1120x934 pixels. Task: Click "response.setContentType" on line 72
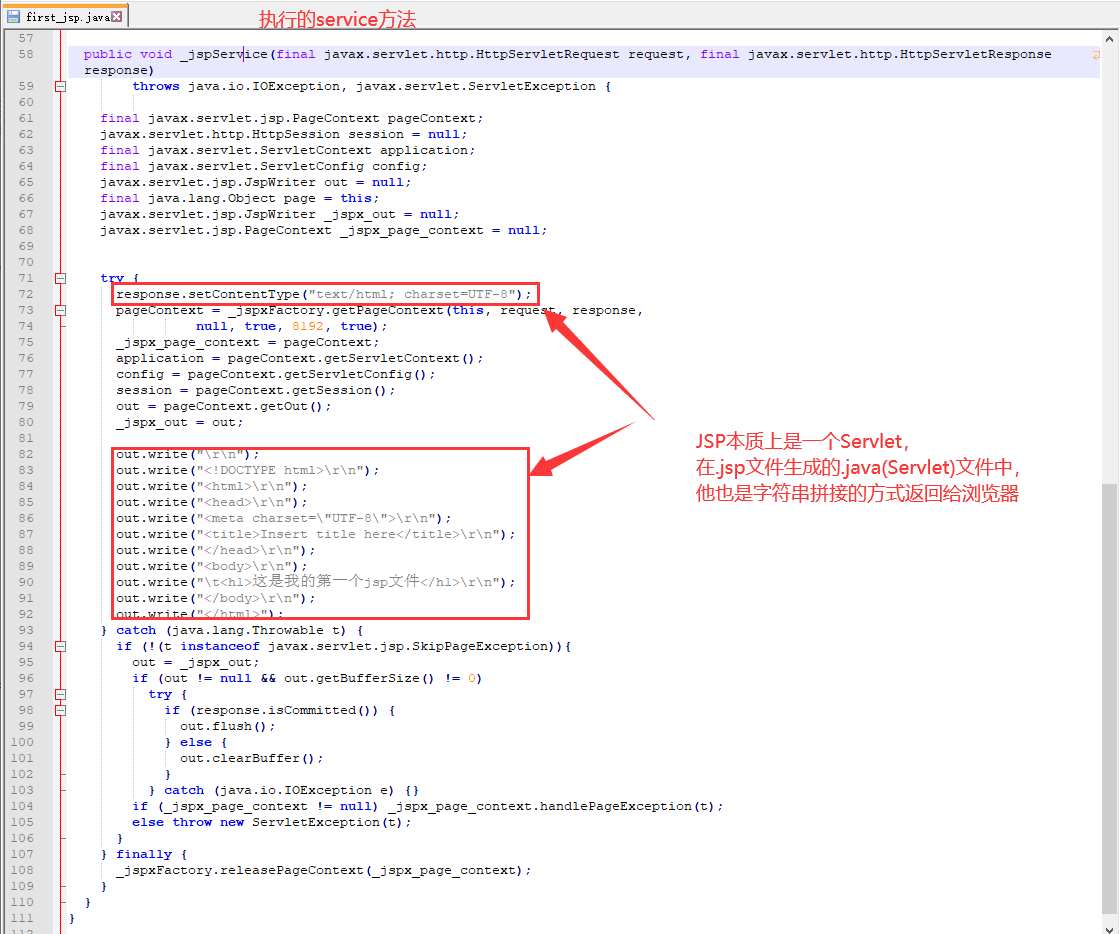(x=208, y=294)
